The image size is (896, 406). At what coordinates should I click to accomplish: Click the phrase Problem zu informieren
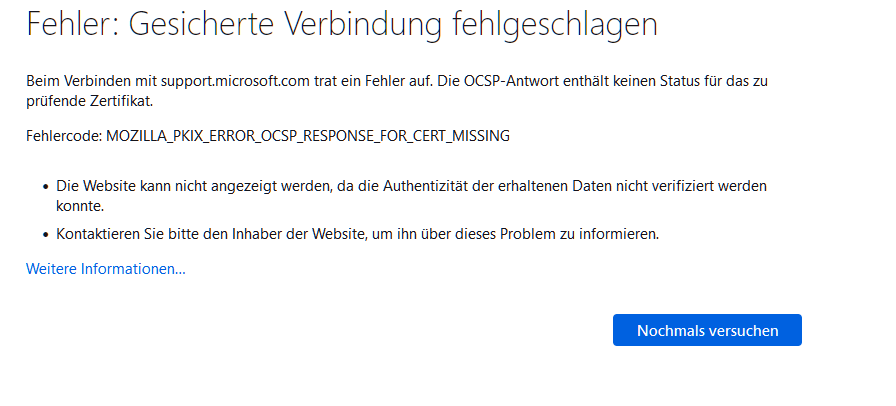[579, 234]
